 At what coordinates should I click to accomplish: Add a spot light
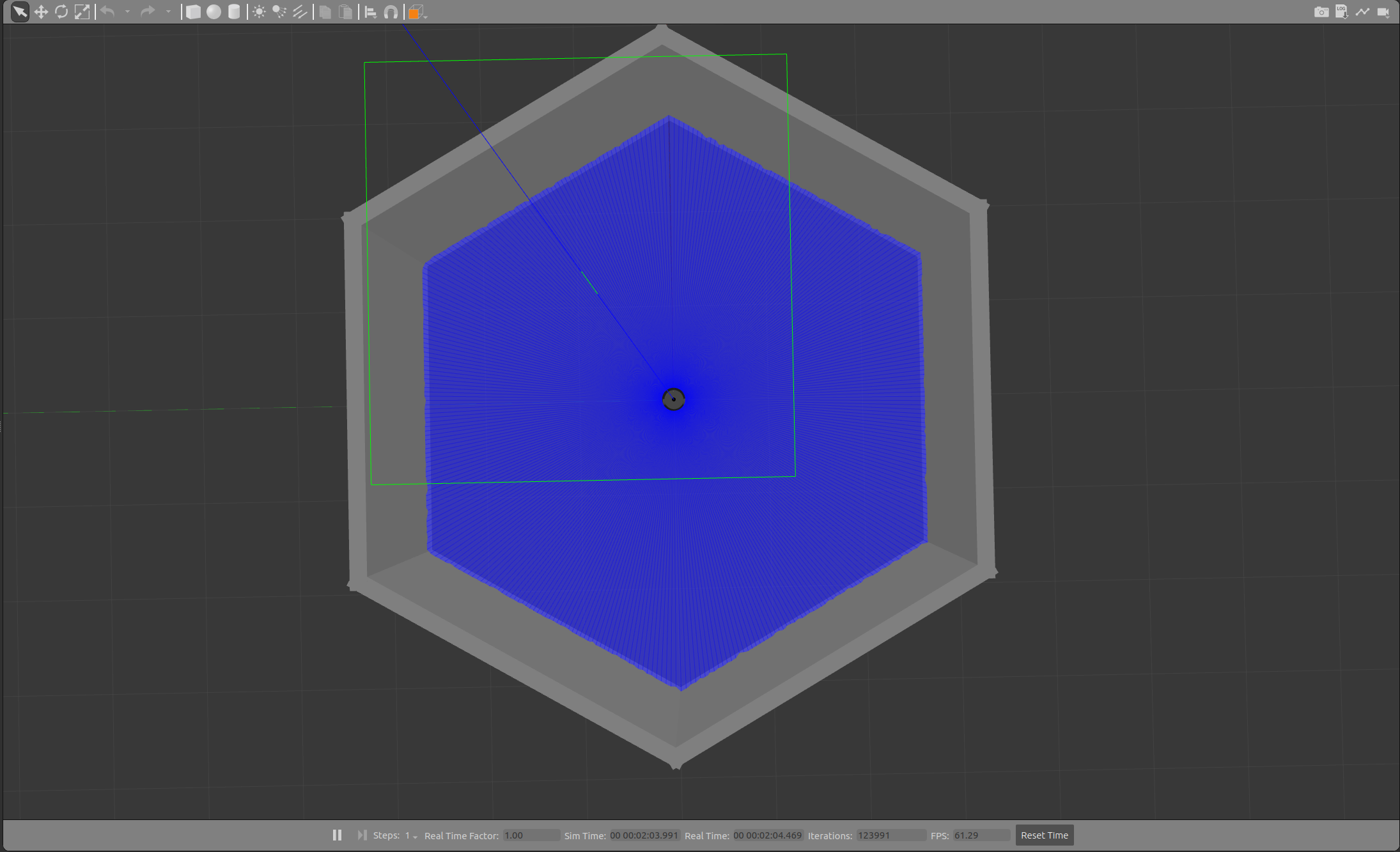tap(279, 11)
